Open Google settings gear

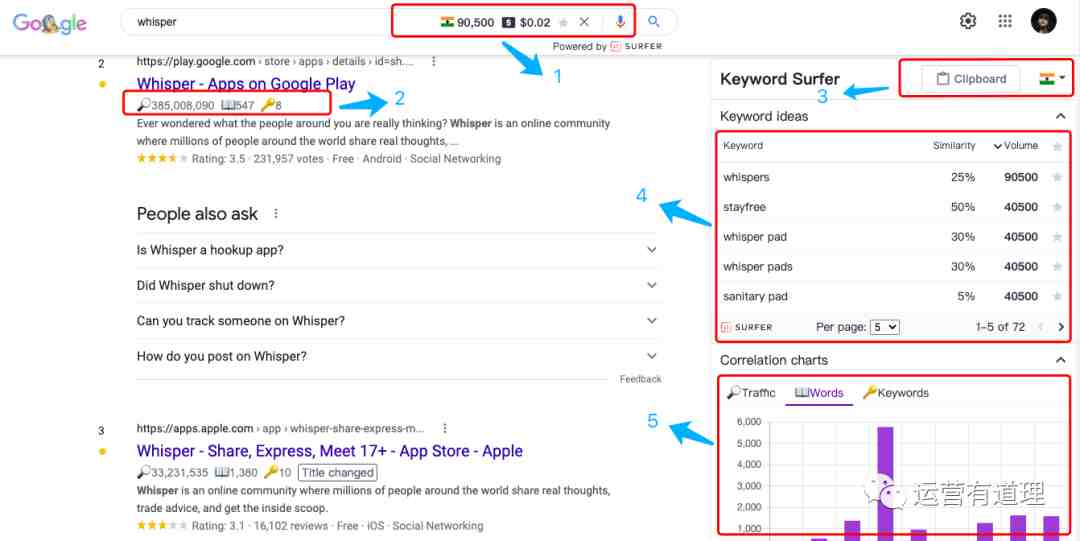(x=968, y=21)
